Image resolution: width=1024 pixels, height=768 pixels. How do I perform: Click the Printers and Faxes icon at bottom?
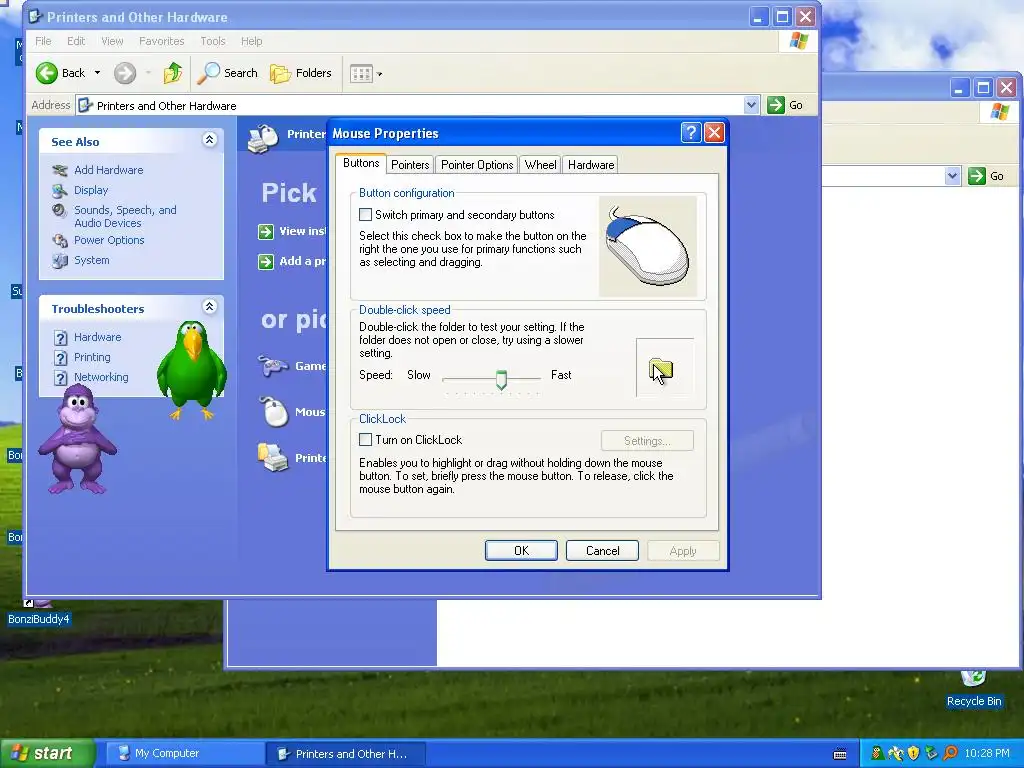(273, 457)
